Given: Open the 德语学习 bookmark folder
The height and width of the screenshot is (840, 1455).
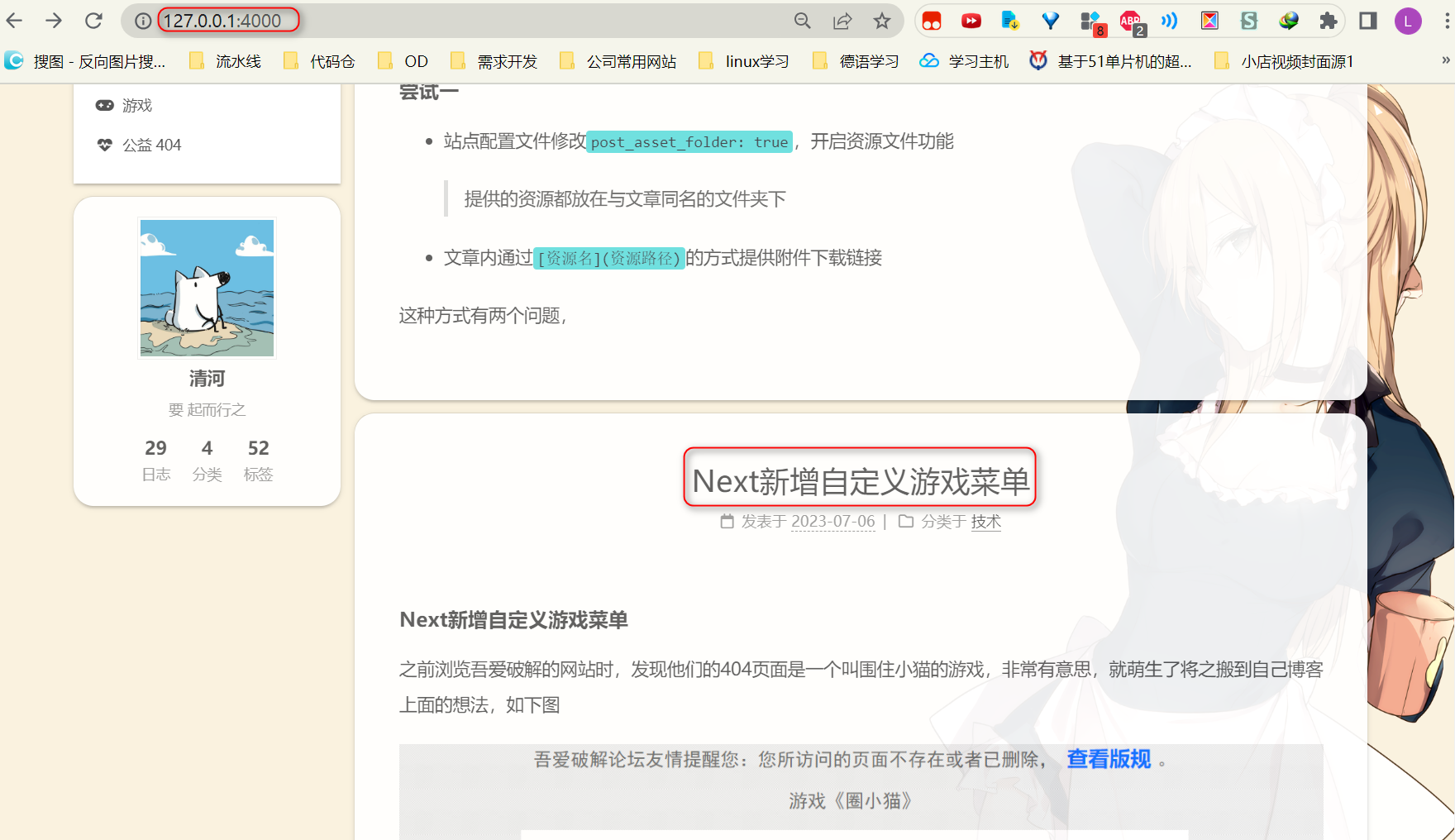Looking at the screenshot, I should click(855, 61).
